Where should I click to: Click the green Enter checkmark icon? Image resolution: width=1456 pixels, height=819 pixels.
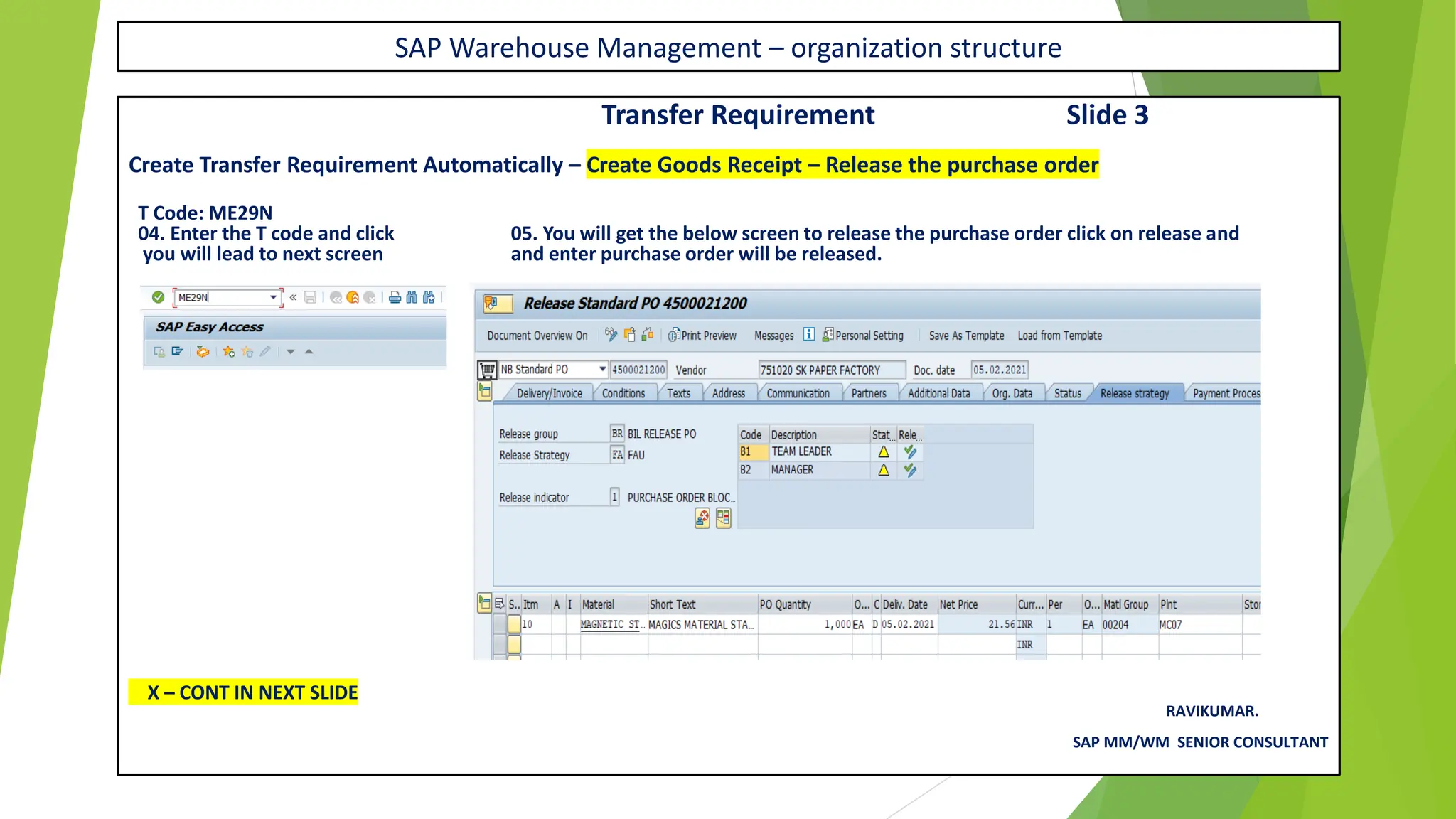point(158,297)
